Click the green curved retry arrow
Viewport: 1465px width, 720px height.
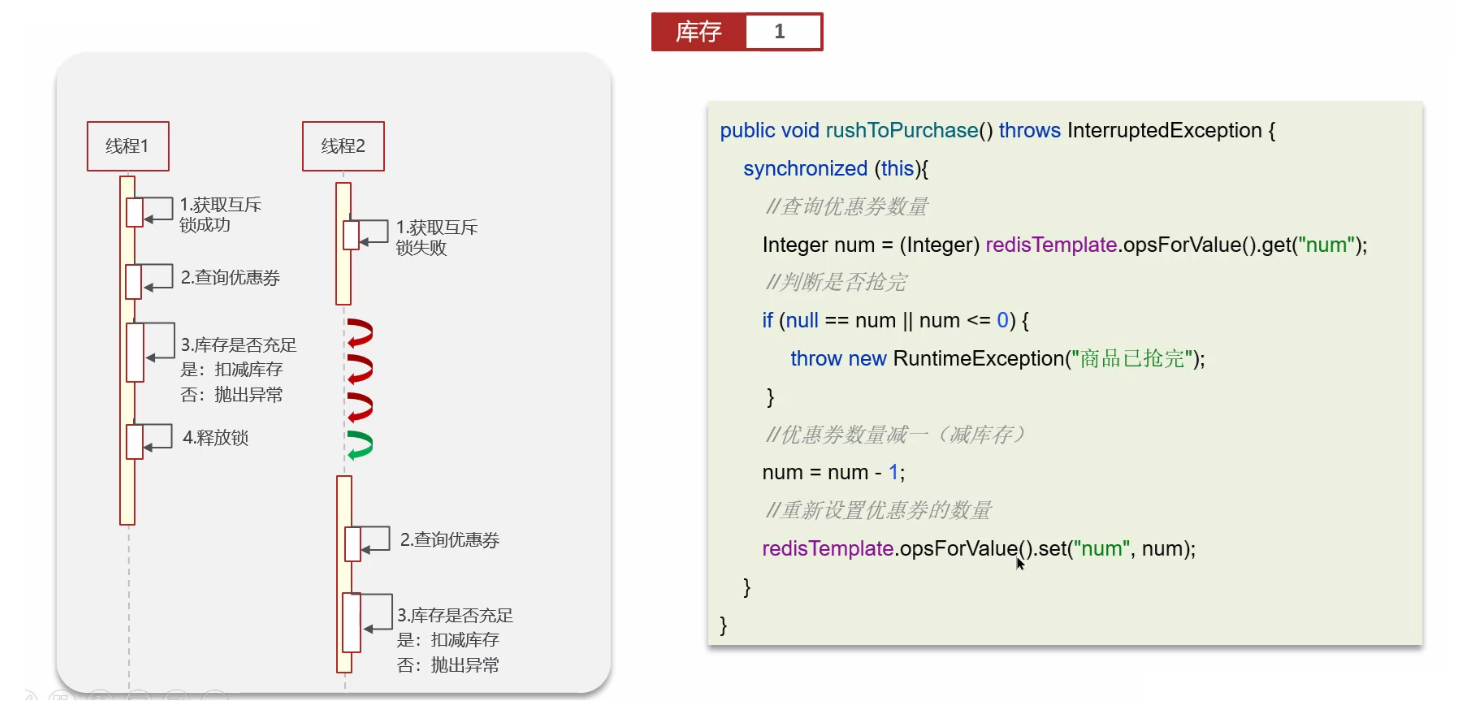[360, 446]
